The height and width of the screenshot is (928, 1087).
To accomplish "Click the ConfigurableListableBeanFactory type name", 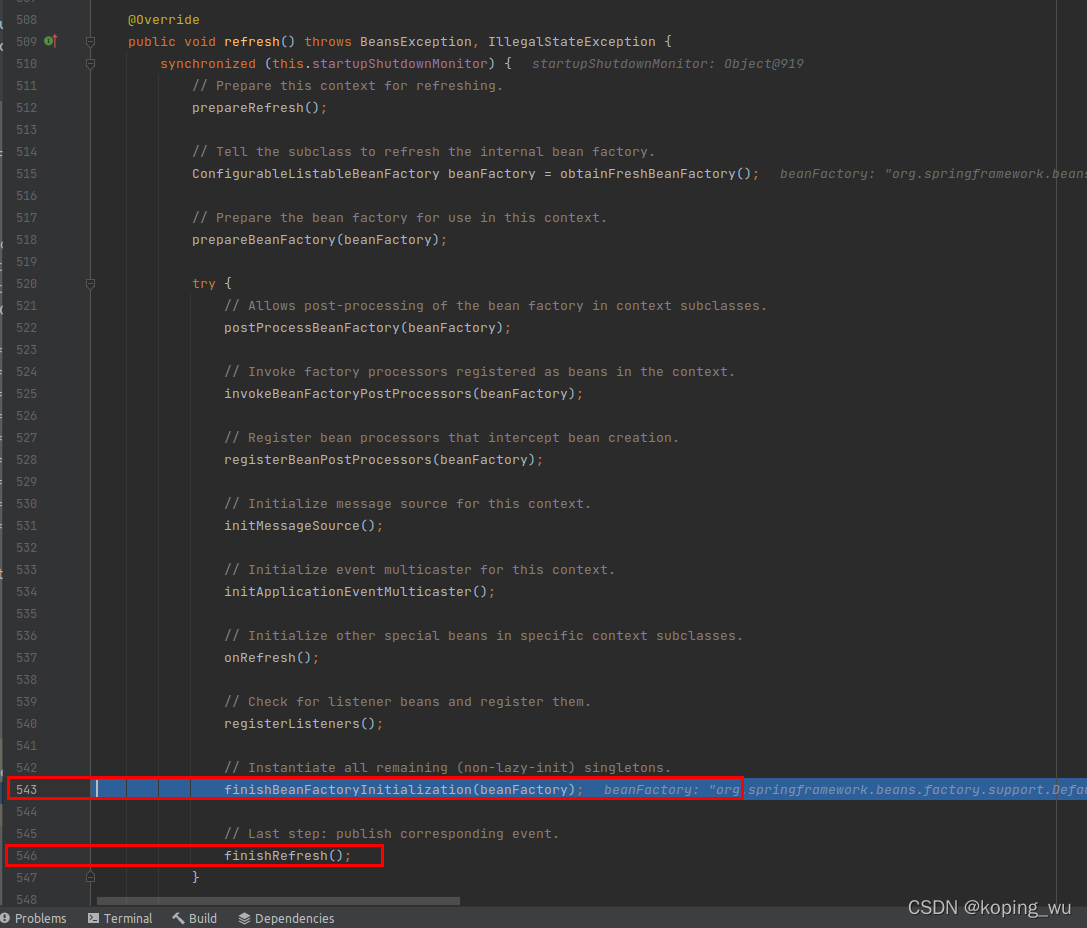I will [x=315, y=173].
